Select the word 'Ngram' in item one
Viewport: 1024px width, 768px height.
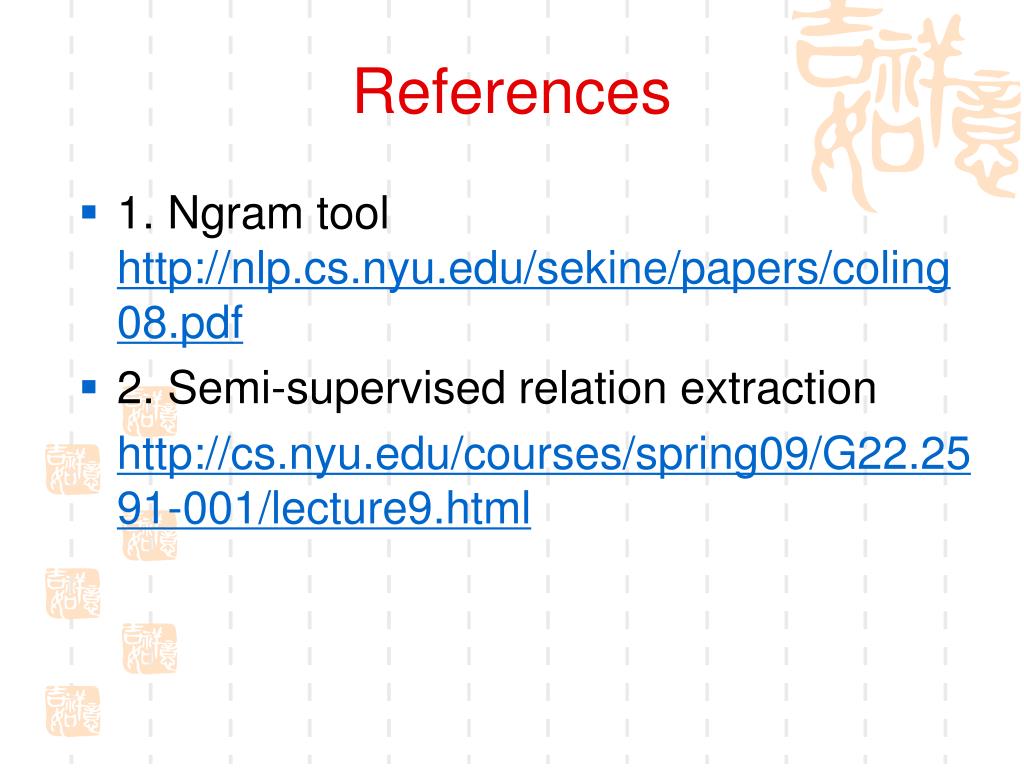236,214
